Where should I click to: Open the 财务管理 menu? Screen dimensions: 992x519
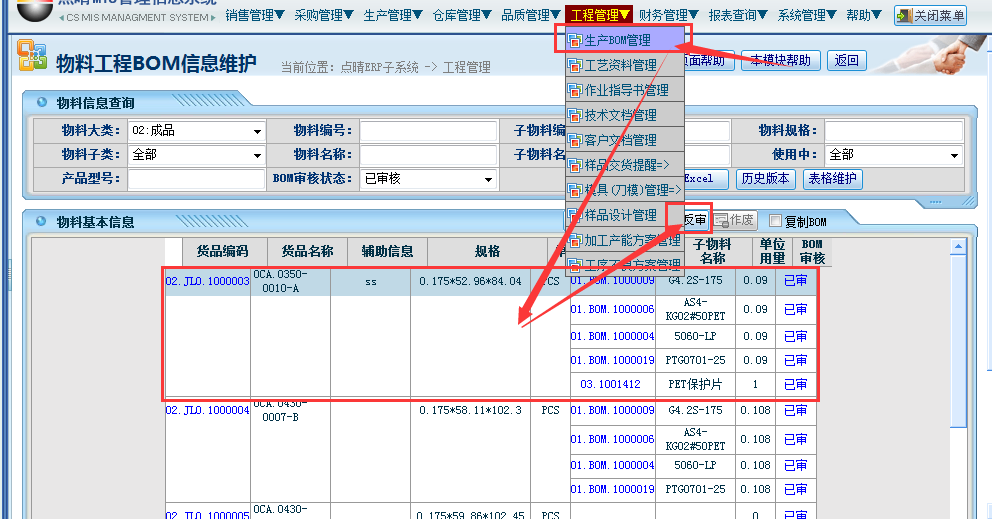(669, 15)
